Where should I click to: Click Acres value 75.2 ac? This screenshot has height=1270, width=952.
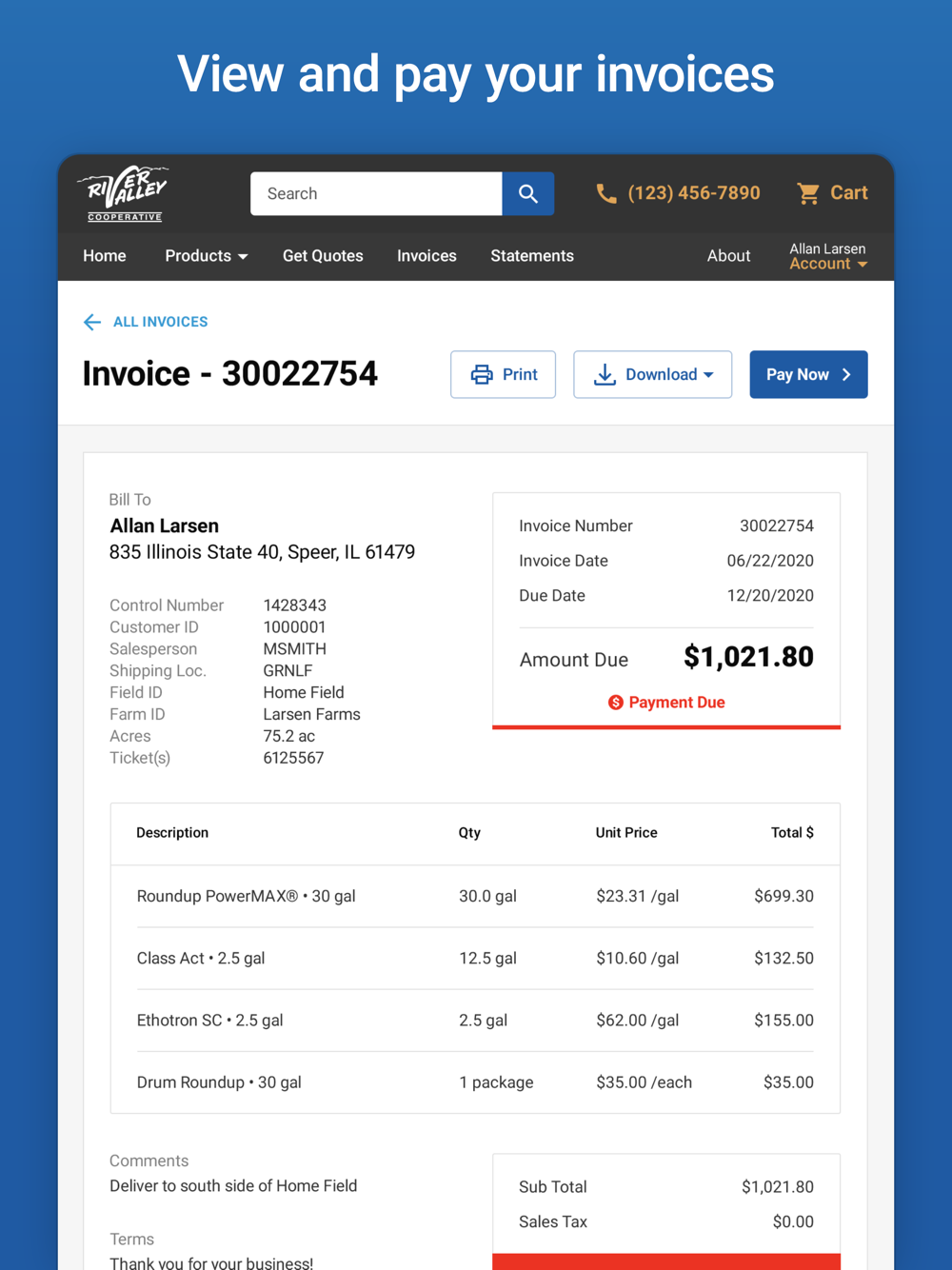coord(288,737)
